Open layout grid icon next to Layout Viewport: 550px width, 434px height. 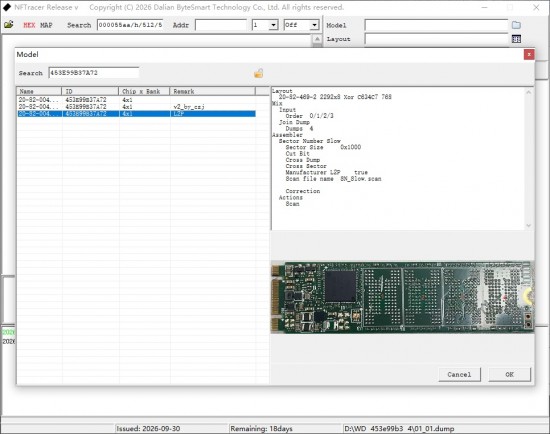516,39
